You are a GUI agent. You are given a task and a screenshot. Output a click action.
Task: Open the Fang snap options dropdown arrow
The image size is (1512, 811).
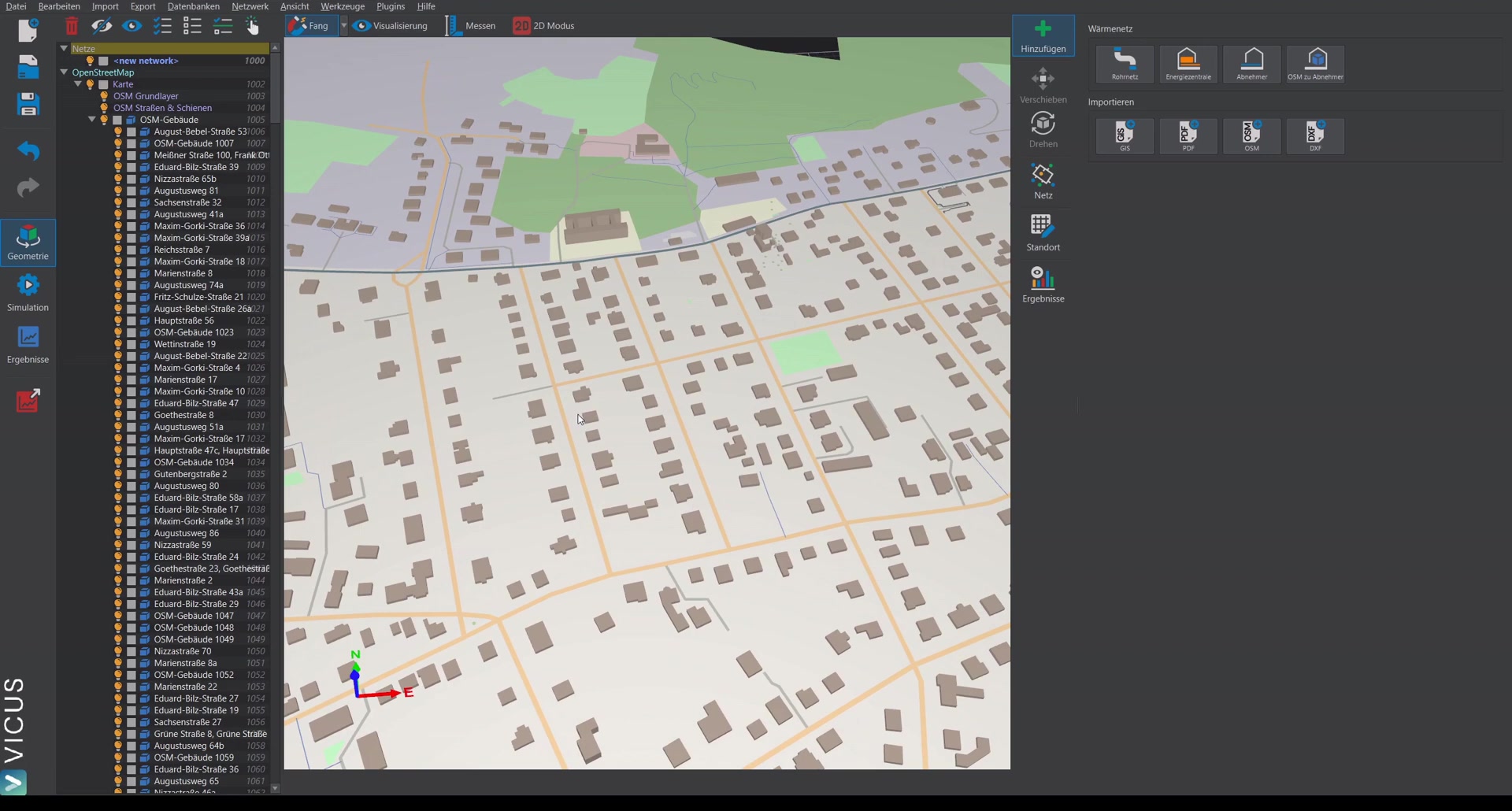pyautogui.click(x=343, y=26)
